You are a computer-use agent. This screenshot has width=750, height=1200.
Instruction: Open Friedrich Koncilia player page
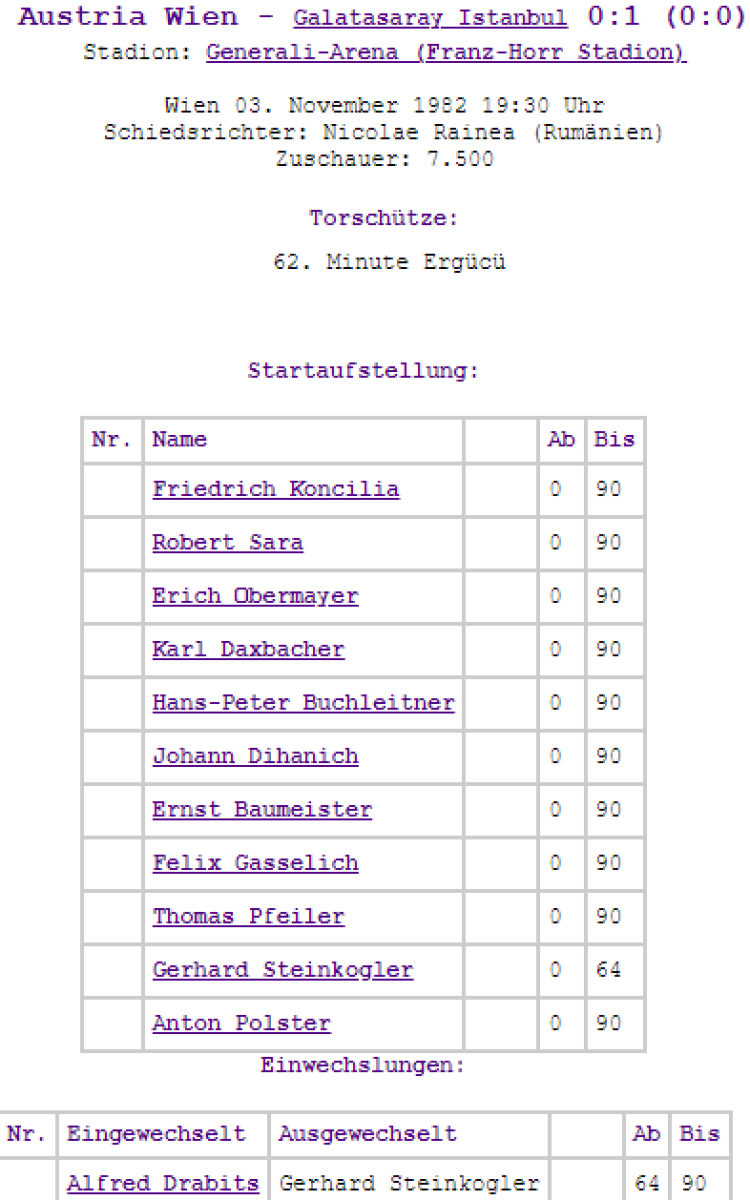click(x=276, y=489)
